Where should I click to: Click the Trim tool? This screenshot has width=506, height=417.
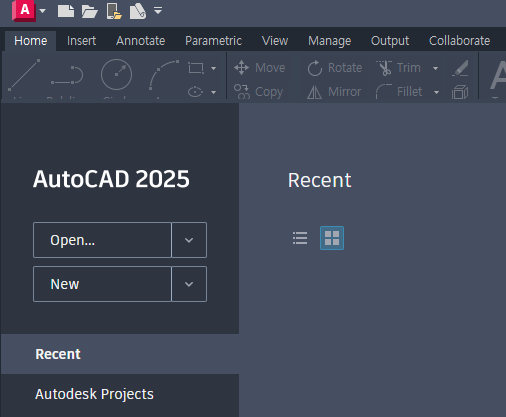click(399, 68)
